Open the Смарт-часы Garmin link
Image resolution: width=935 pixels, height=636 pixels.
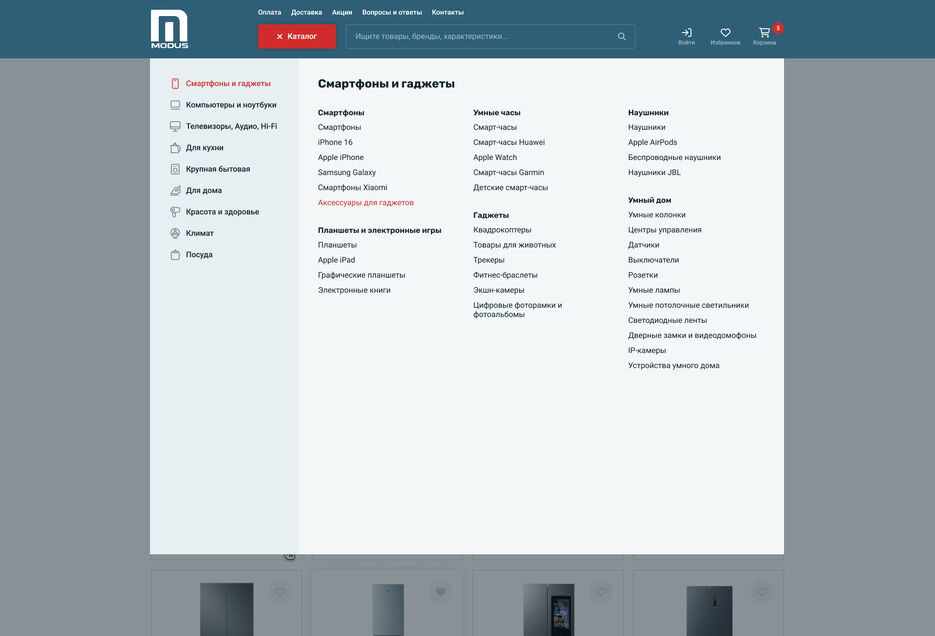point(509,172)
